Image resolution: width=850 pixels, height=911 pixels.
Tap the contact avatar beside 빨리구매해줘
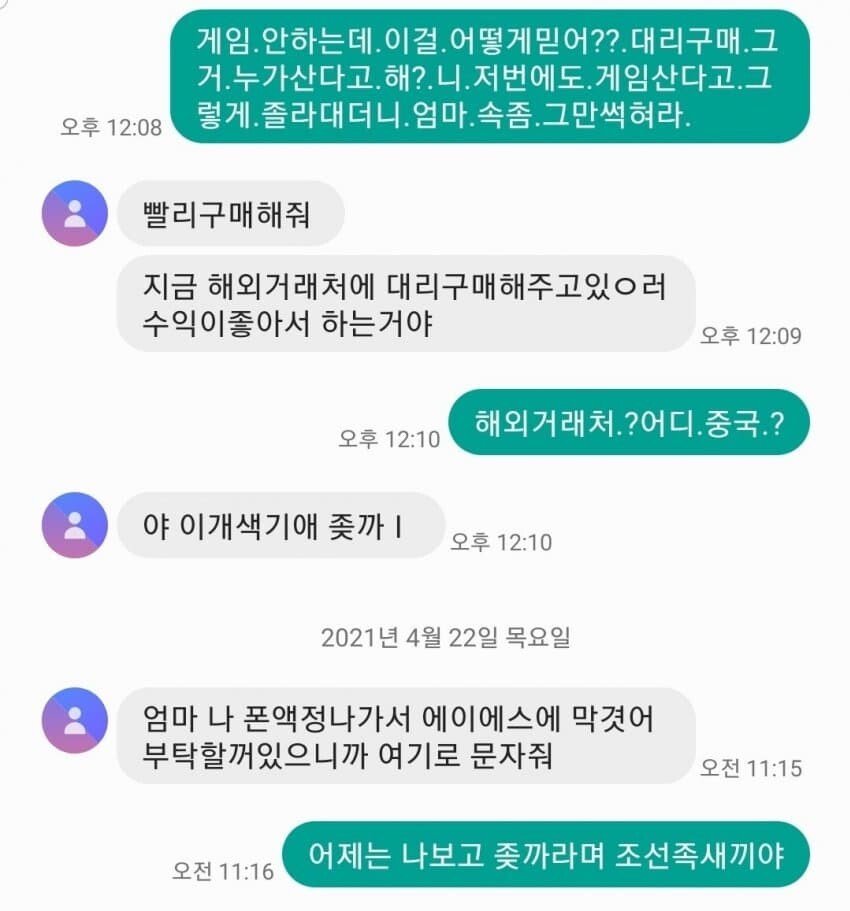(75, 214)
